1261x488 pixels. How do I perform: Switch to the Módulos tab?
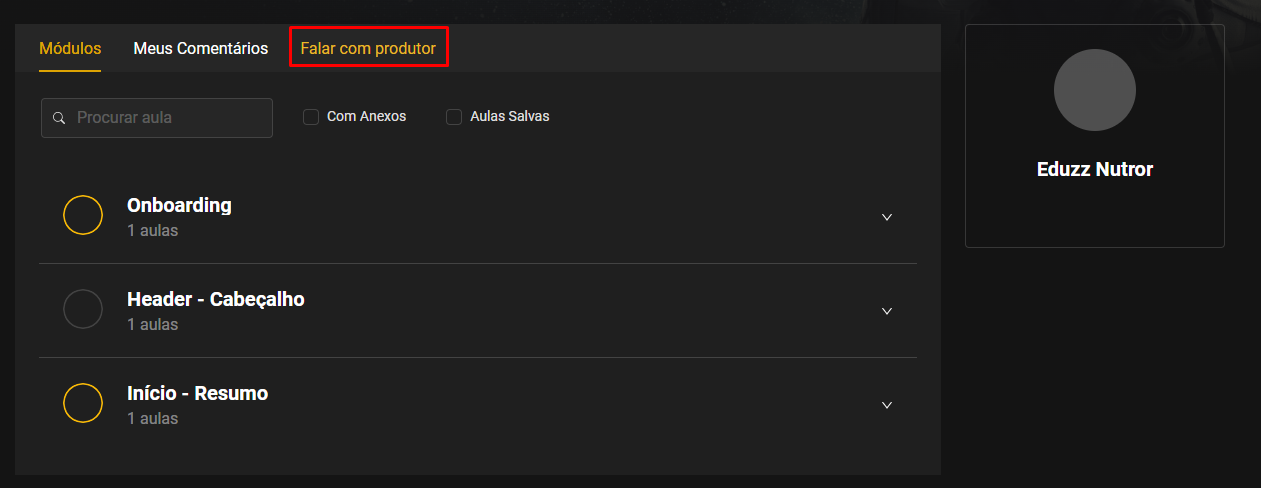(x=70, y=48)
